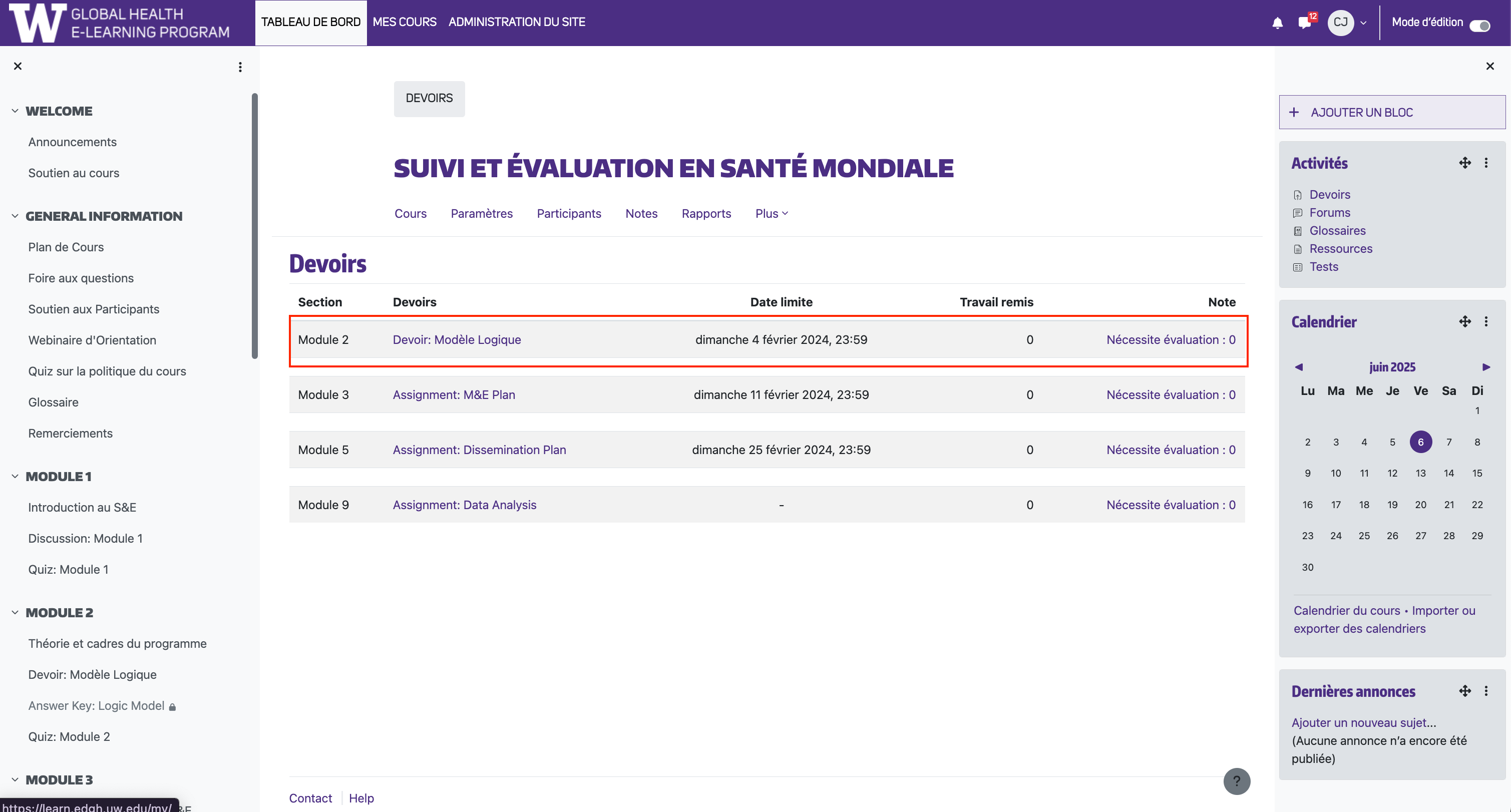
Task: Select day 6 in the calendar
Action: tap(1420, 442)
